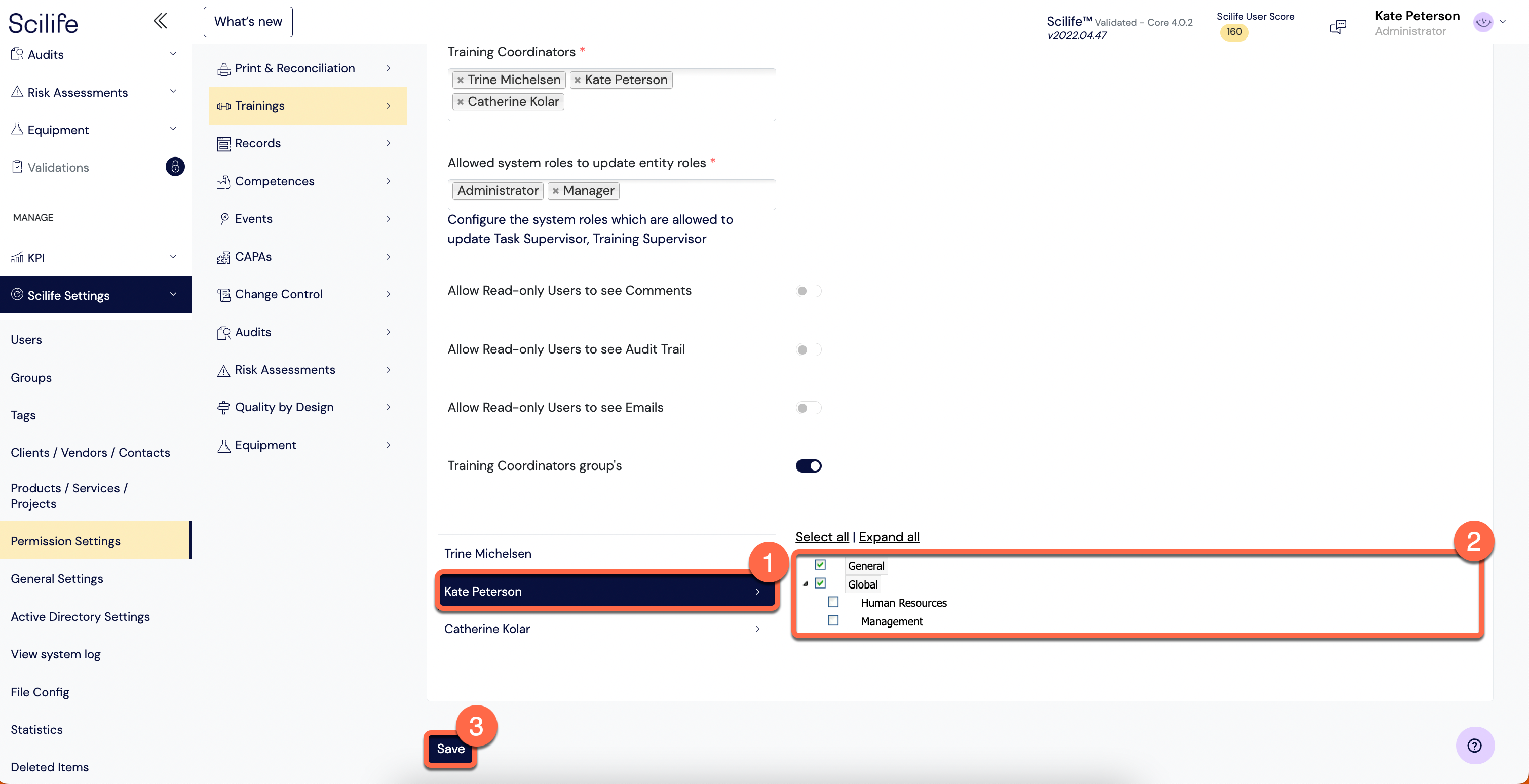Remove Kate Peterson tag from Training Coordinators
Viewport: 1529px width, 784px height.
(577, 80)
